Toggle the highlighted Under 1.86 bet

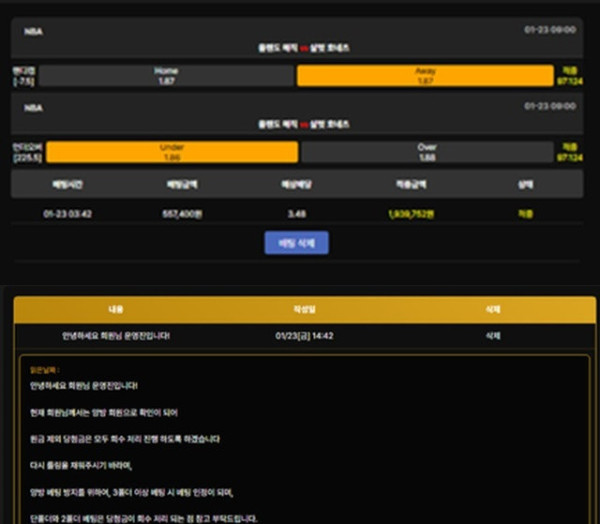pyautogui.click(x=172, y=151)
